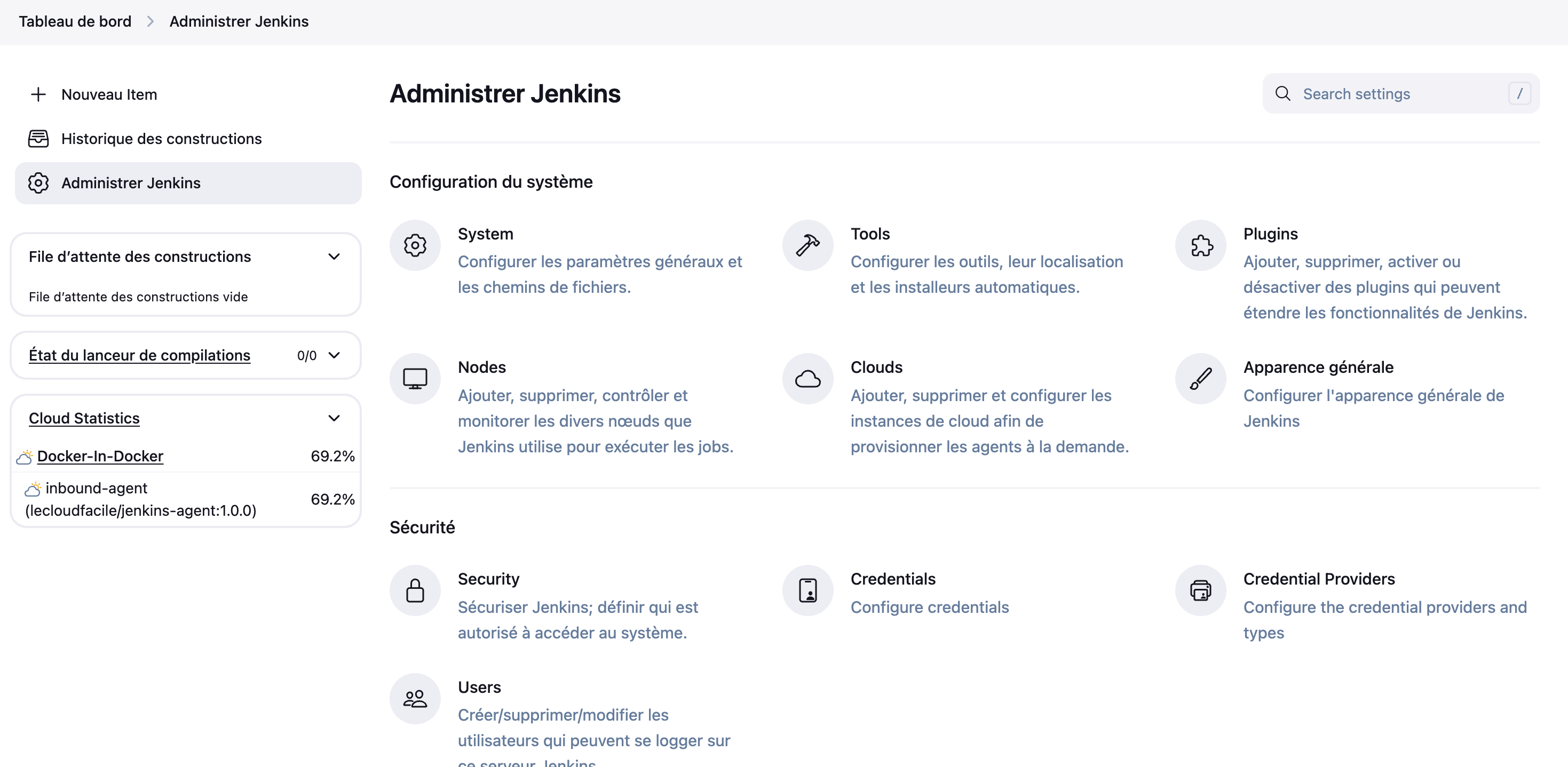Collapse the Cloud Statistics panel chevron
Image resolution: width=1568 pixels, height=767 pixels.
click(334, 418)
